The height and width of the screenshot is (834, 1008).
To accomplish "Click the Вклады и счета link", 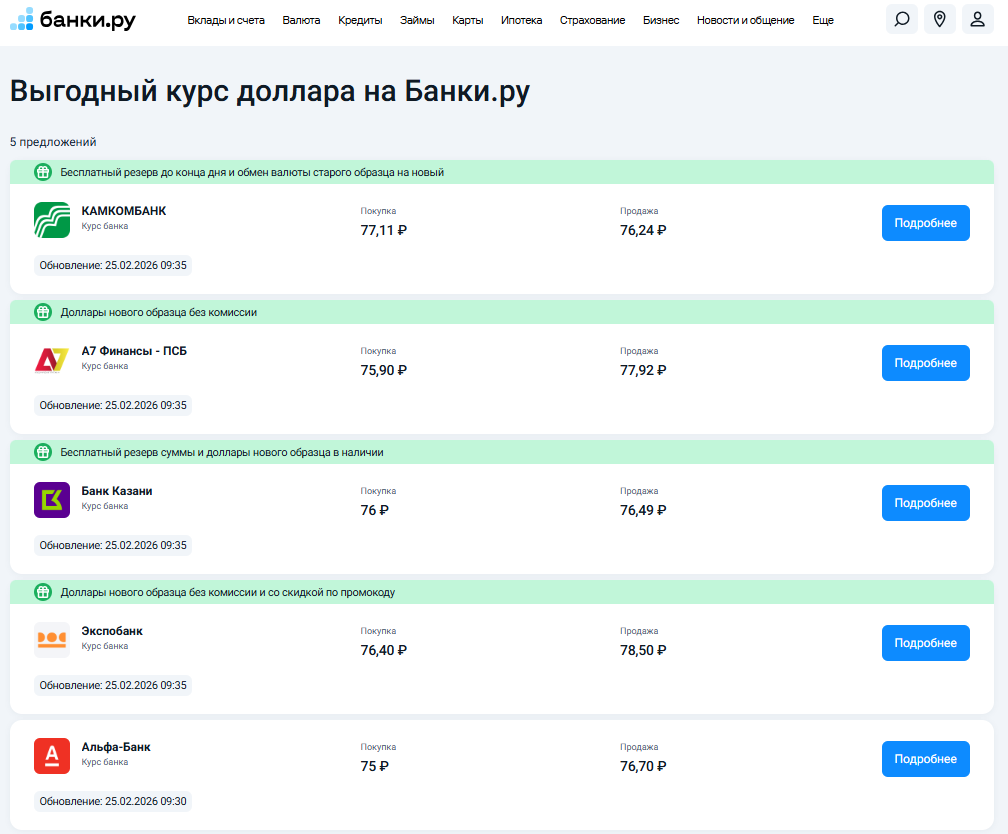I will tap(228, 19).
